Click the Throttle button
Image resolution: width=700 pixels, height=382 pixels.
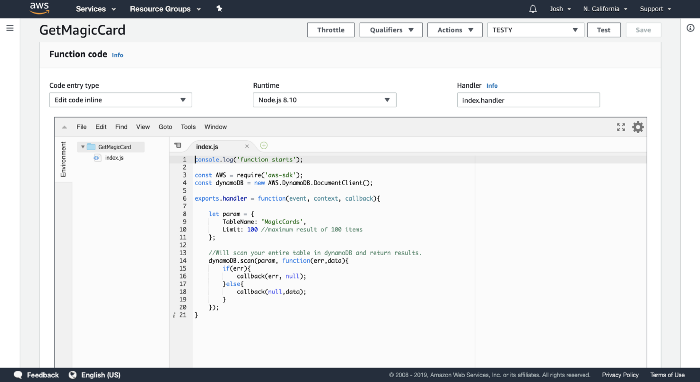point(331,30)
